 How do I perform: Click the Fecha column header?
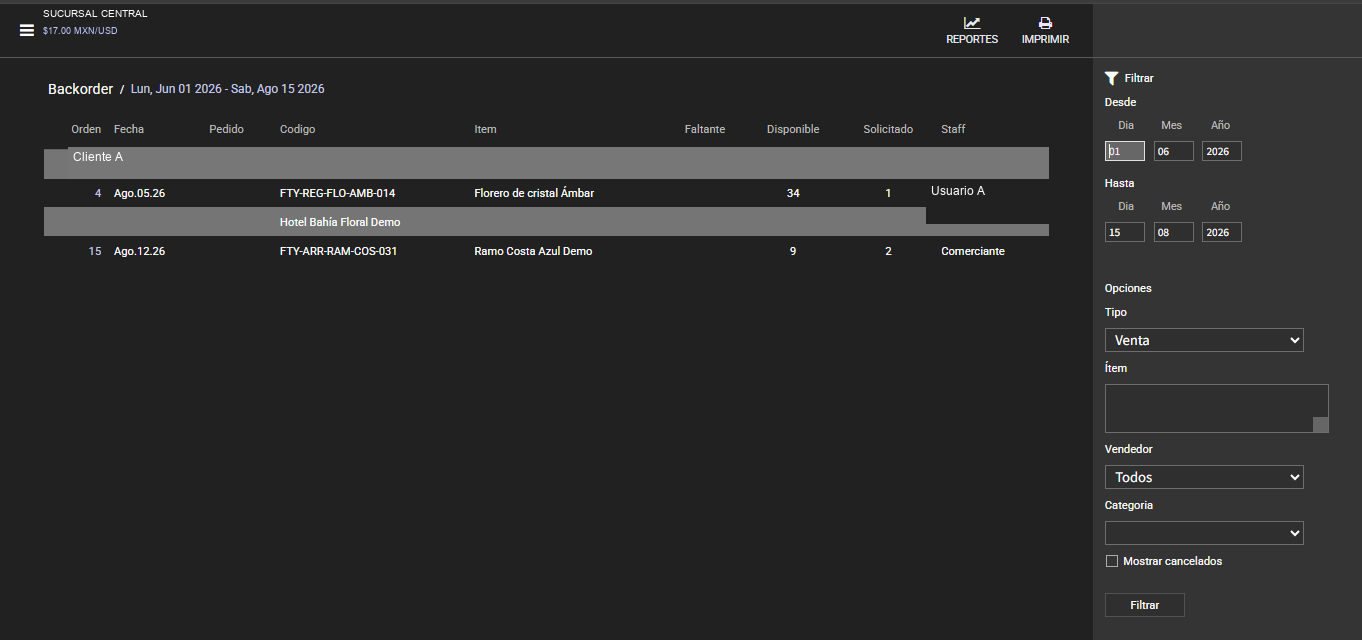pyautogui.click(x=129, y=129)
